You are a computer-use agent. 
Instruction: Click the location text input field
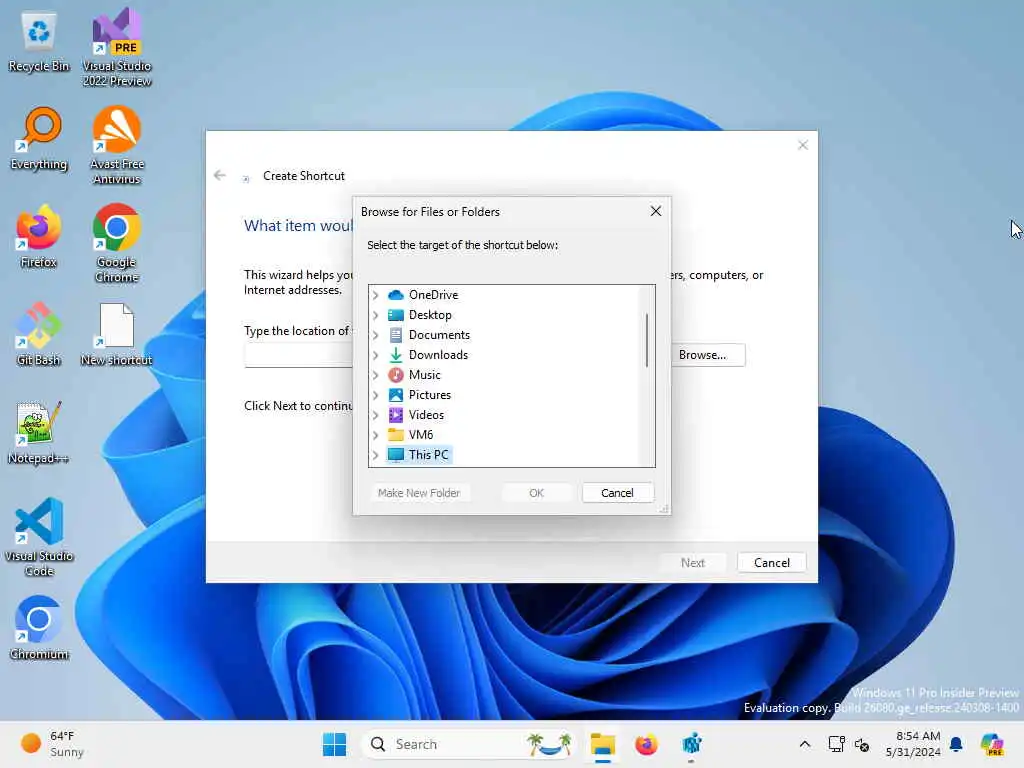click(298, 355)
